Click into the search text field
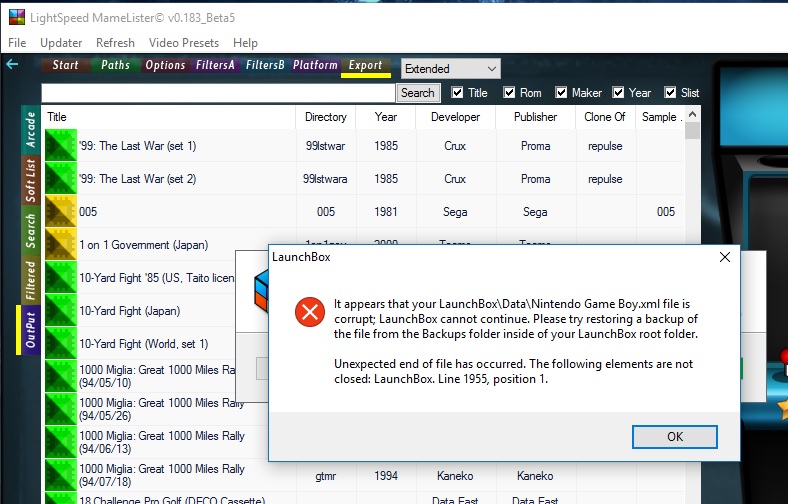This screenshot has height=504, width=788. click(x=218, y=93)
